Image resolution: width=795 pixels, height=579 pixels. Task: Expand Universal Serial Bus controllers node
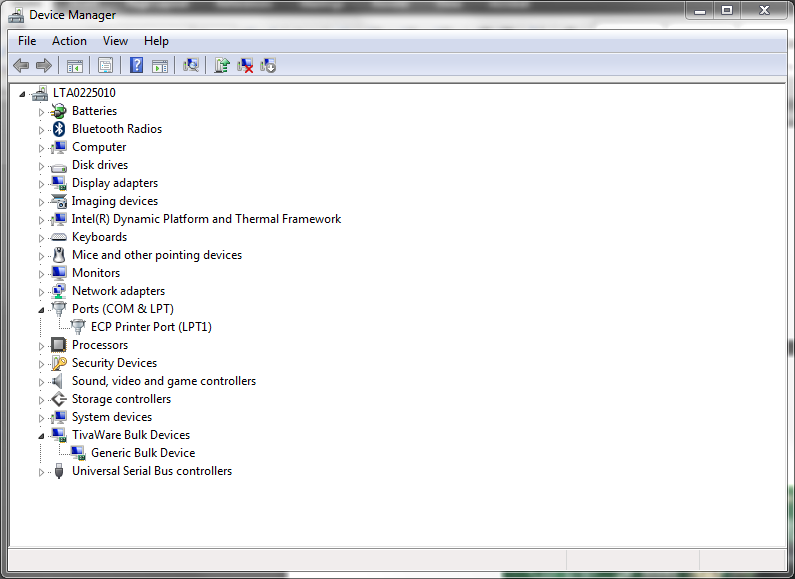(x=41, y=473)
